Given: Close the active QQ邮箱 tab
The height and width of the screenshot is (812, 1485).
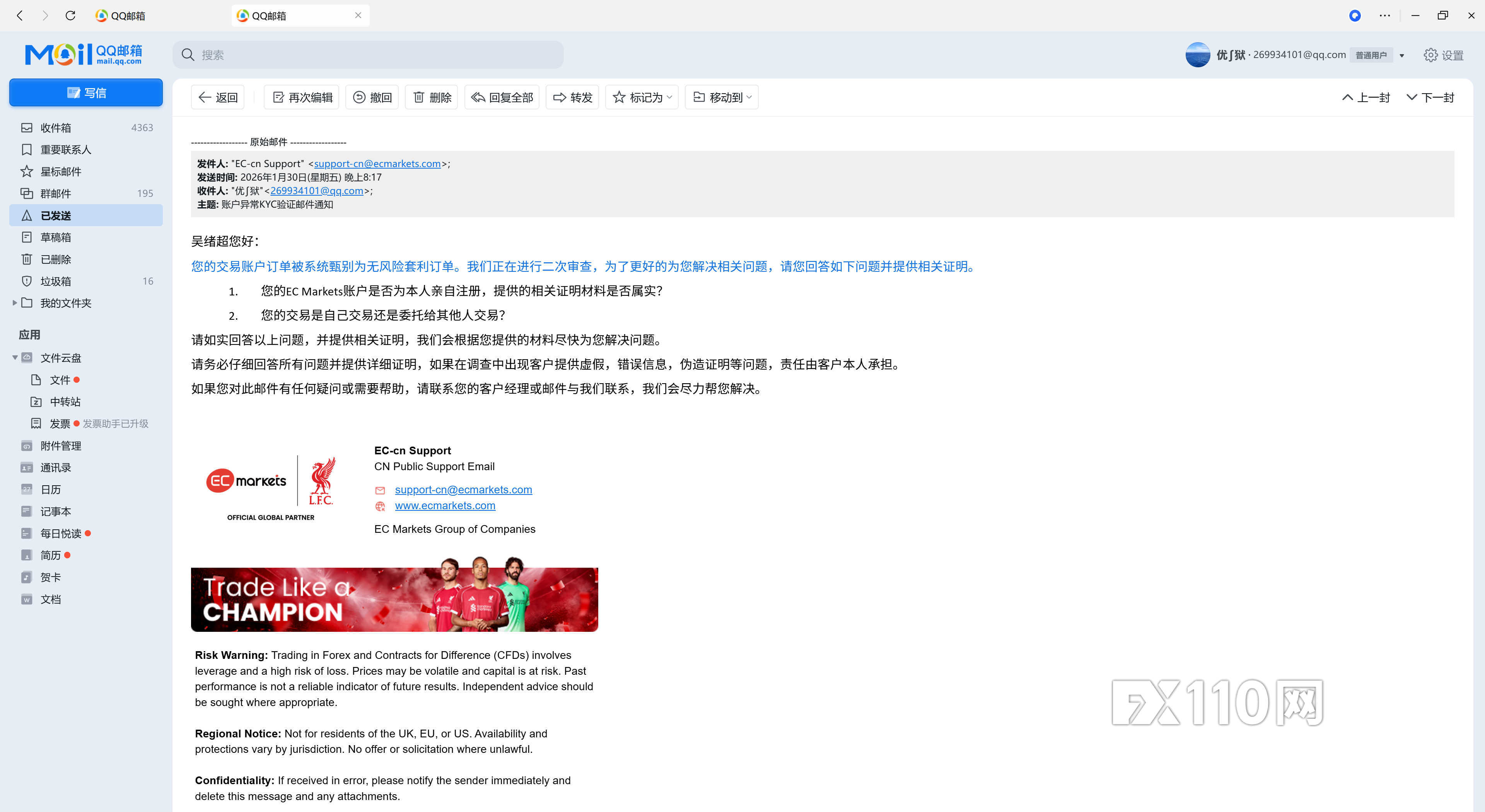Looking at the screenshot, I should tap(358, 15).
